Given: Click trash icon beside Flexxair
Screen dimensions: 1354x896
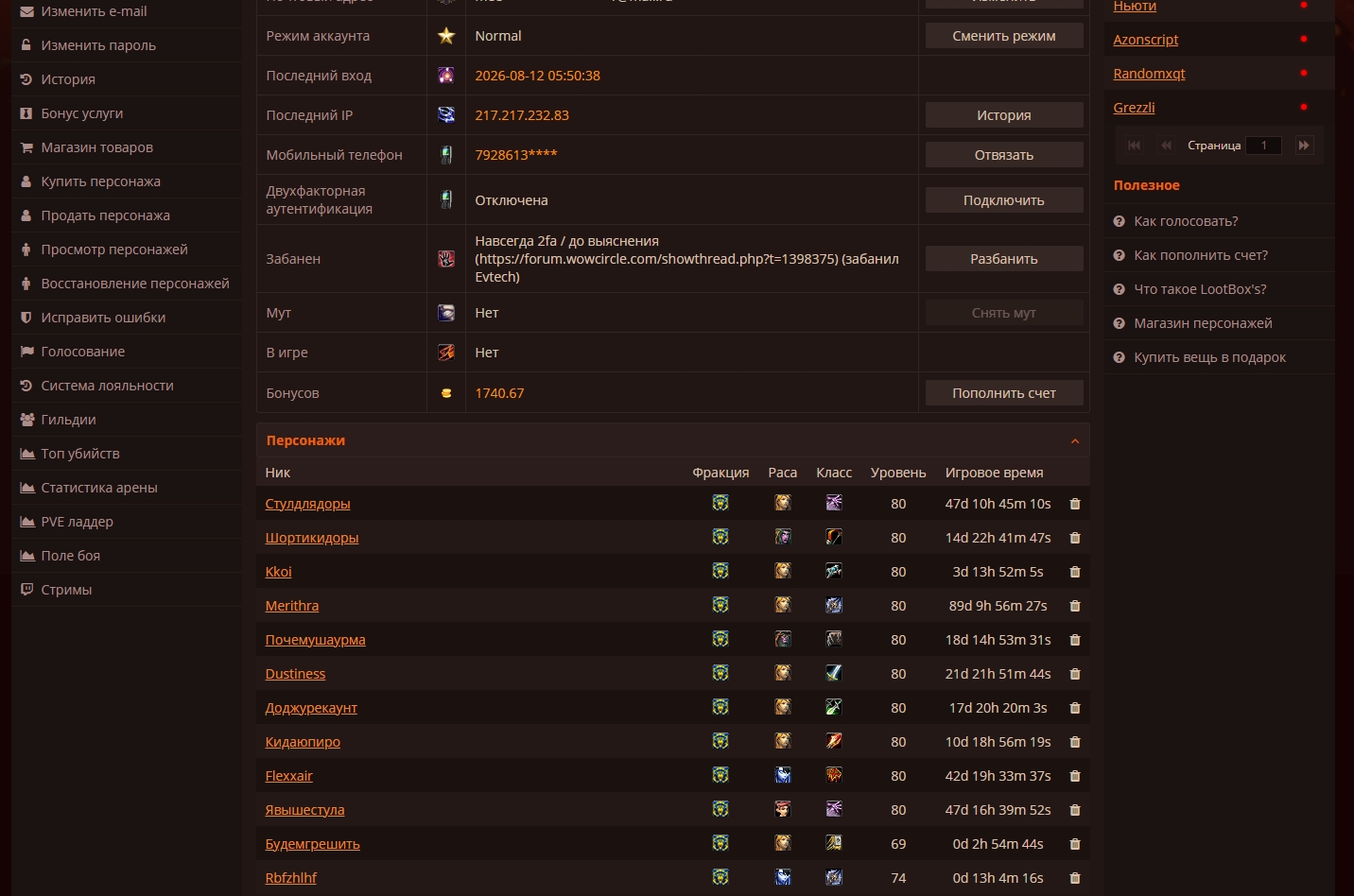Looking at the screenshot, I should (x=1074, y=776).
